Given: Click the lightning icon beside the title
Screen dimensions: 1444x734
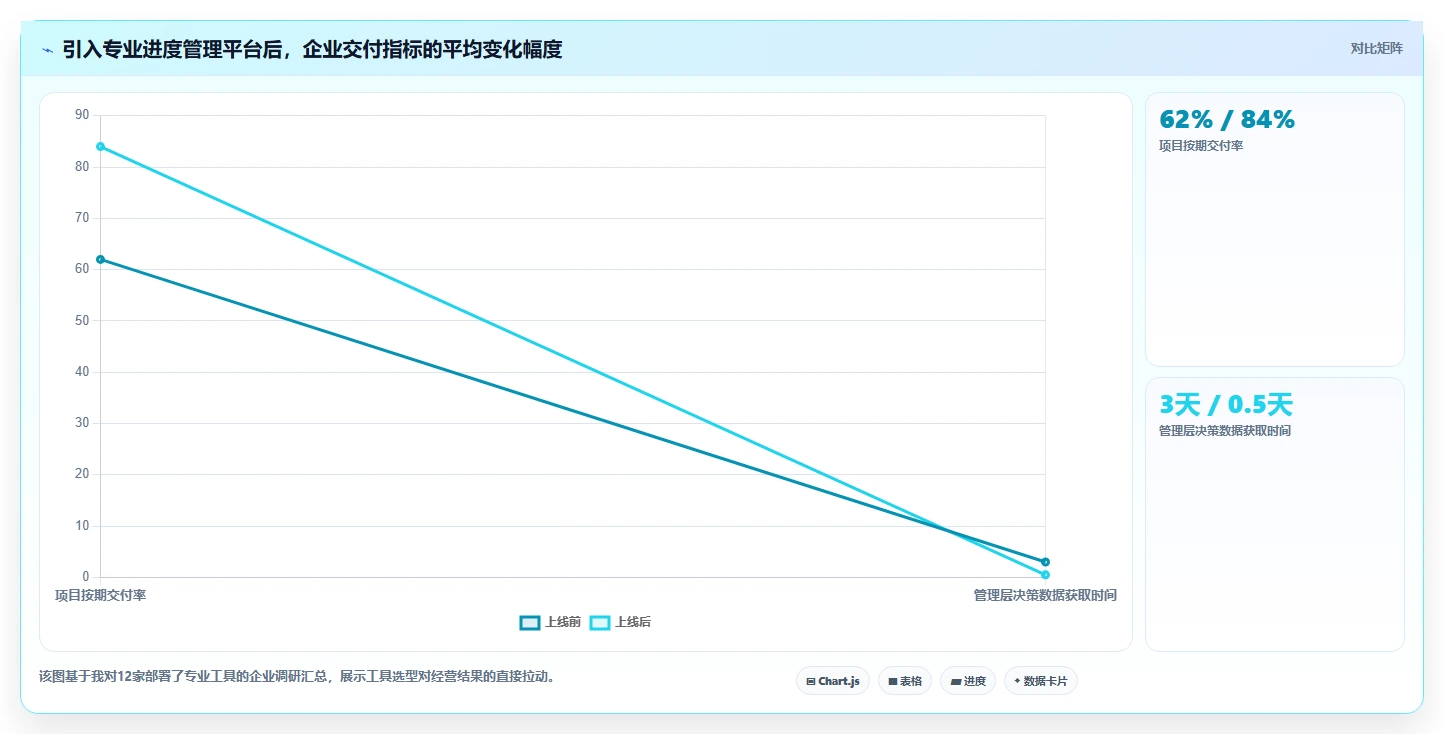Looking at the screenshot, I should 47,49.
